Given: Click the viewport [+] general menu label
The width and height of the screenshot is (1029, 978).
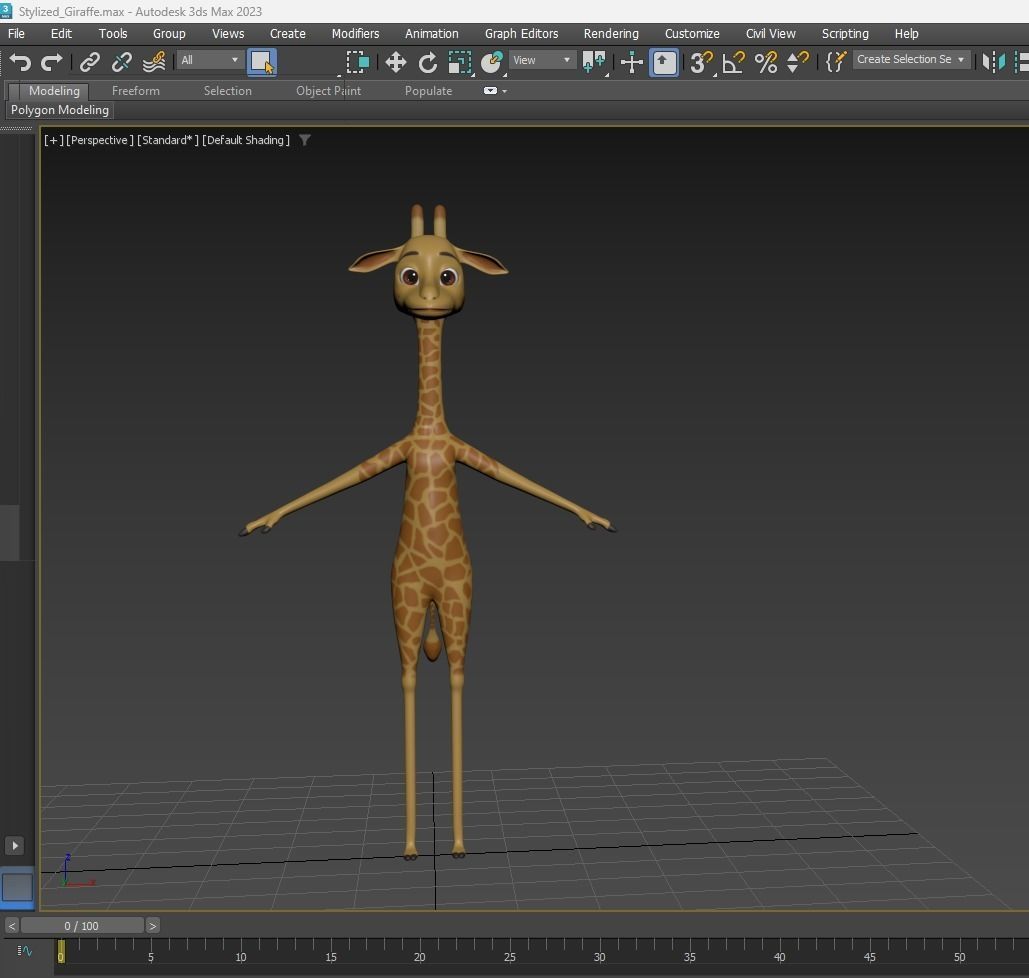Looking at the screenshot, I should (53, 140).
